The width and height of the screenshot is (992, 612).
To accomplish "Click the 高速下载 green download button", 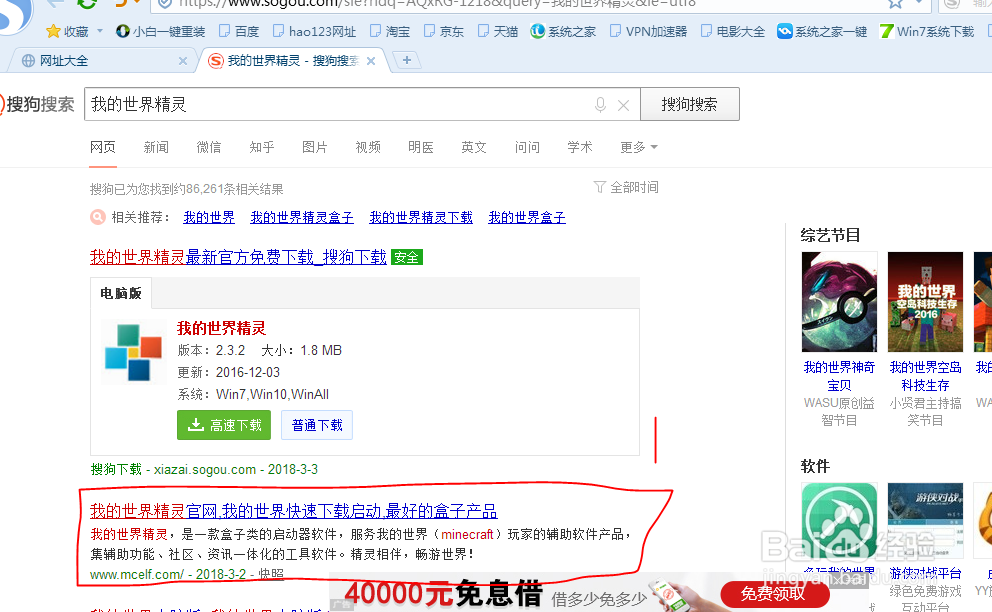I will click(223, 424).
